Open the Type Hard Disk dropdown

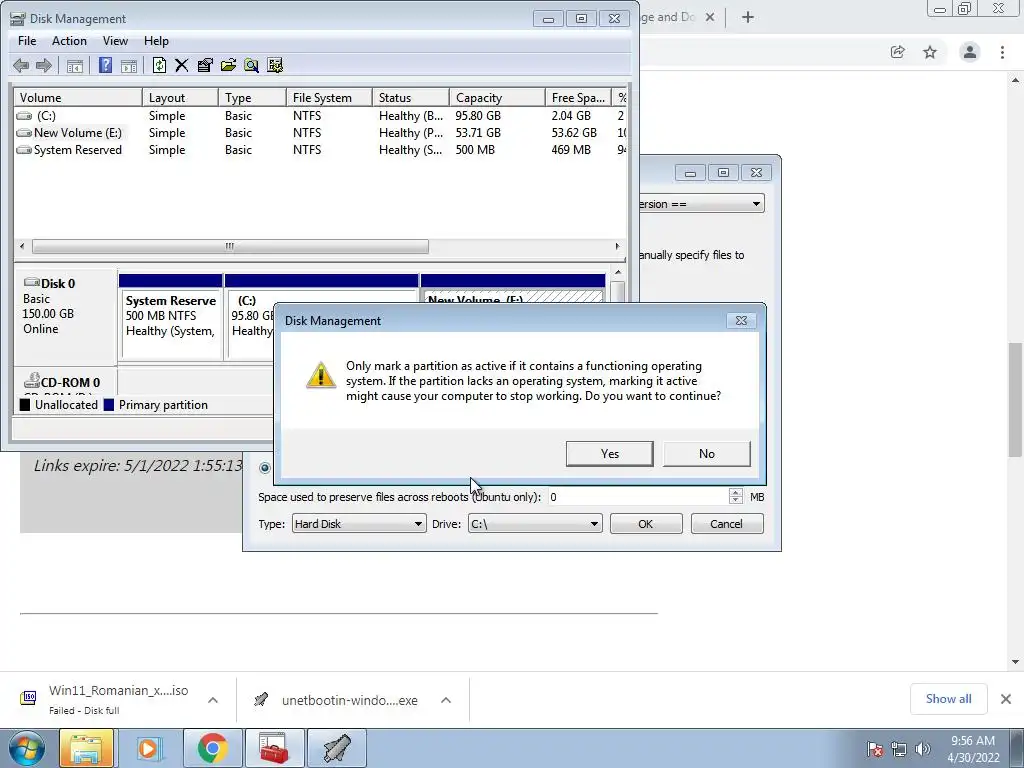[359, 524]
